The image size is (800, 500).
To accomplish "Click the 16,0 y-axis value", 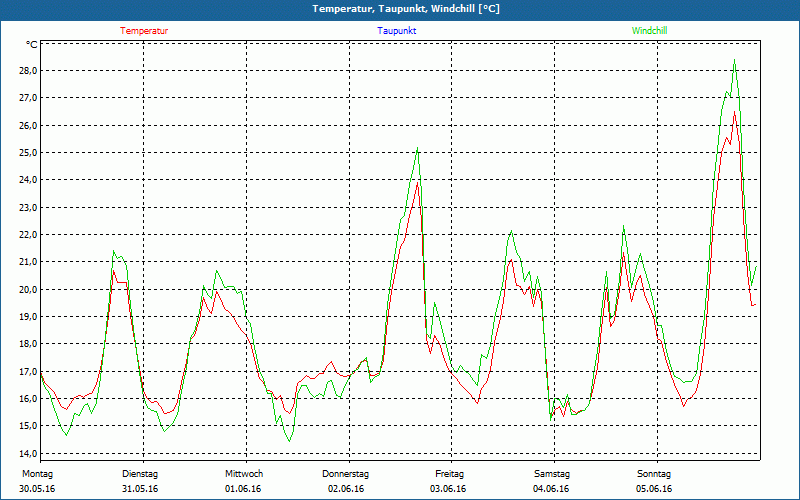I will [29, 398].
